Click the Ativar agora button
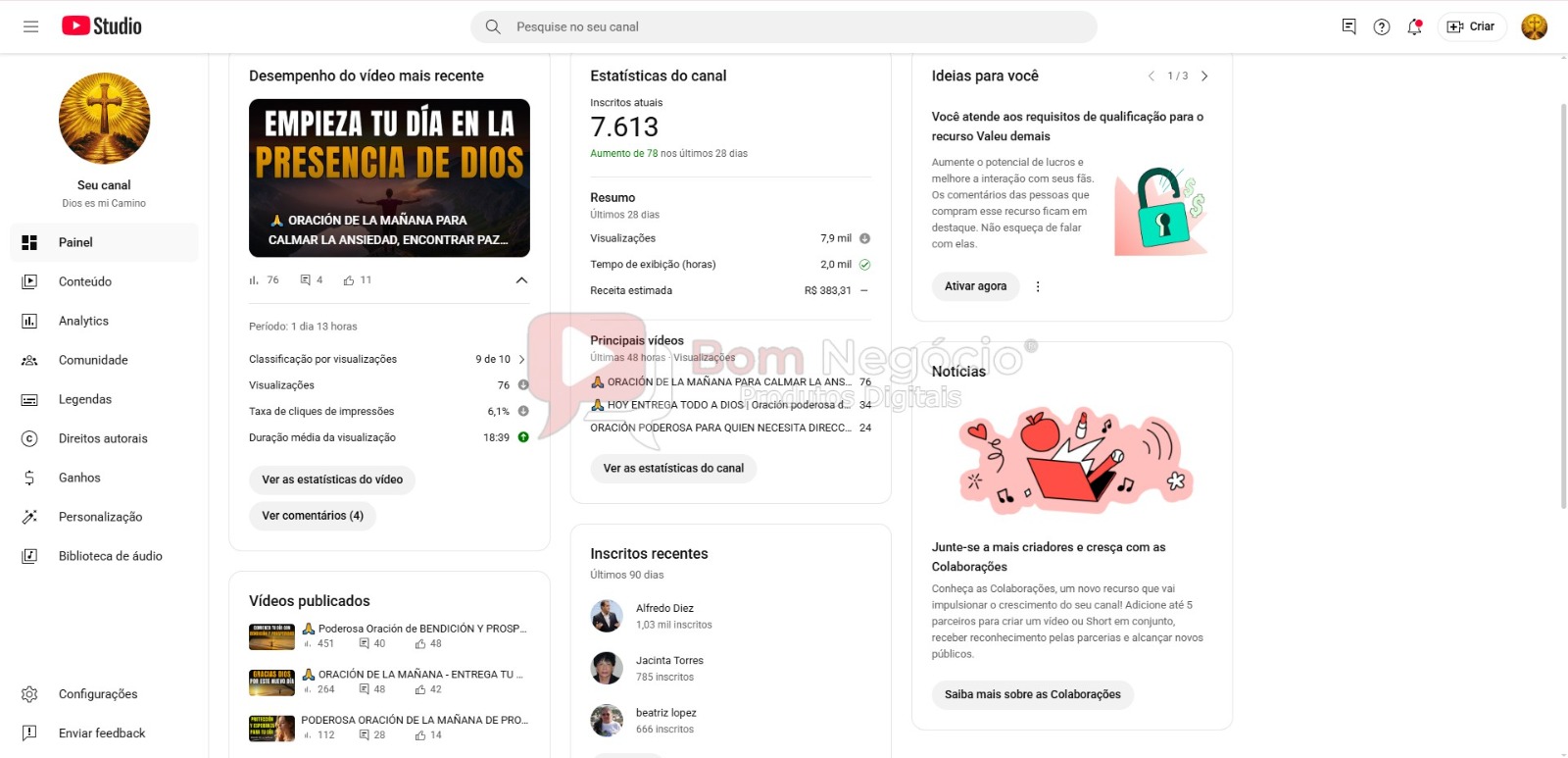The height and width of the screenshot is (758, 1568). point(975,286)
